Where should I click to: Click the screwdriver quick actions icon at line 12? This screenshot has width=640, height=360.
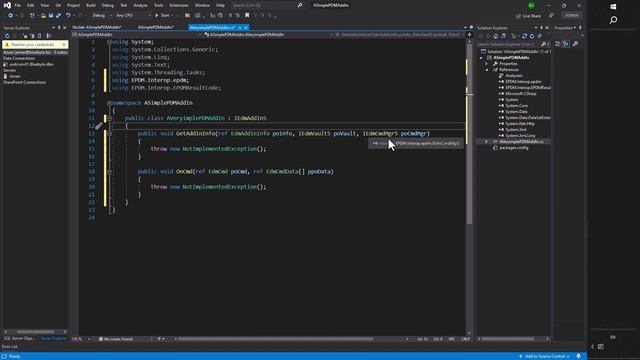(99, 126)
